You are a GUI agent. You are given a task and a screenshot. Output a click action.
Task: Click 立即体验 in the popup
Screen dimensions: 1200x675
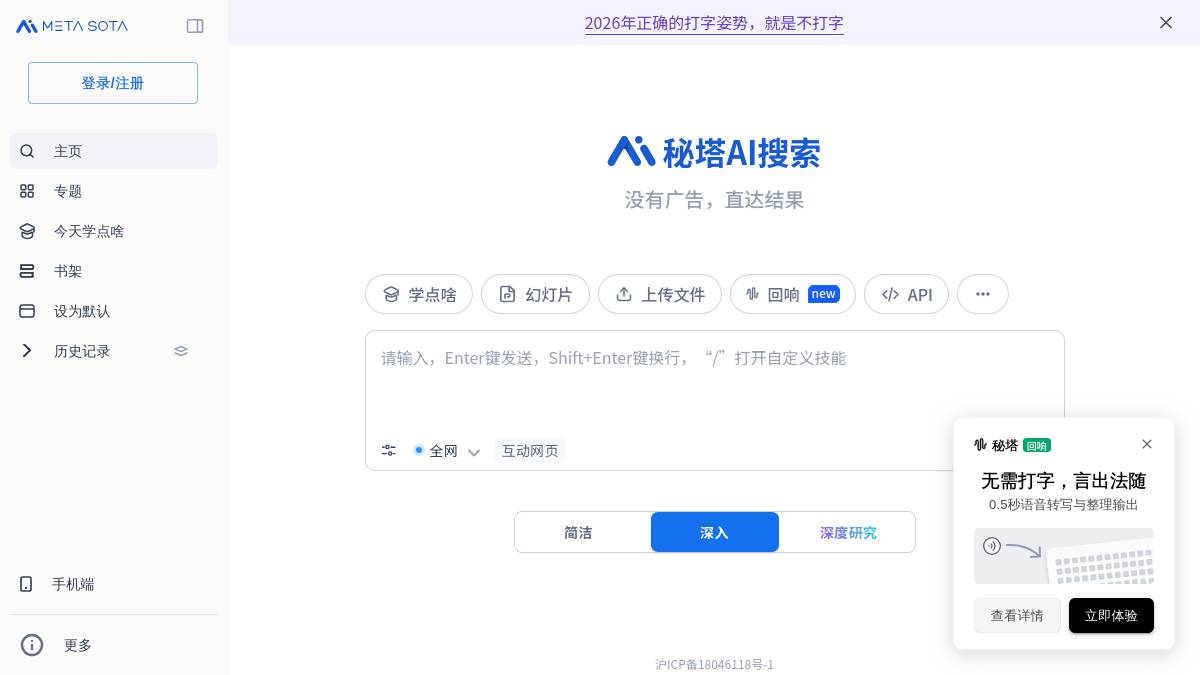(x=1111, y=615)
